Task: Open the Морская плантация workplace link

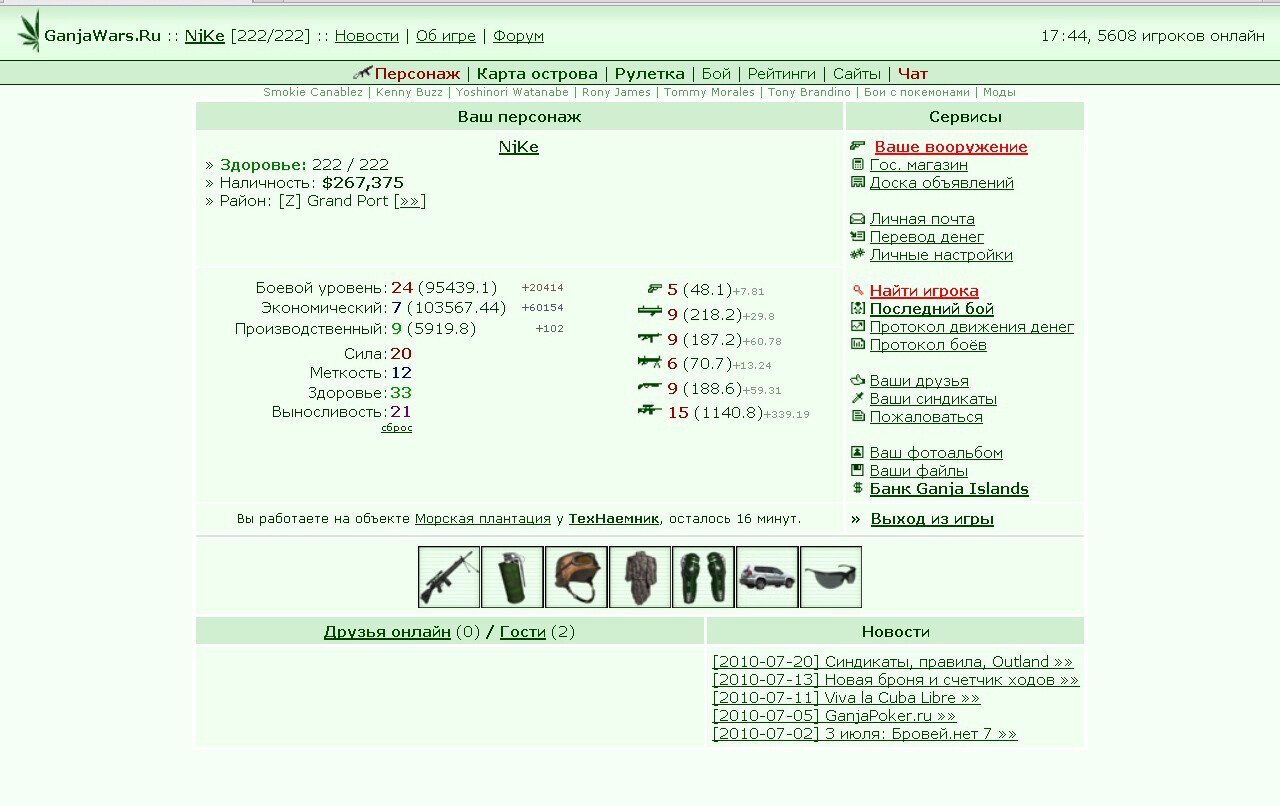Action: [x=483, y=519]
